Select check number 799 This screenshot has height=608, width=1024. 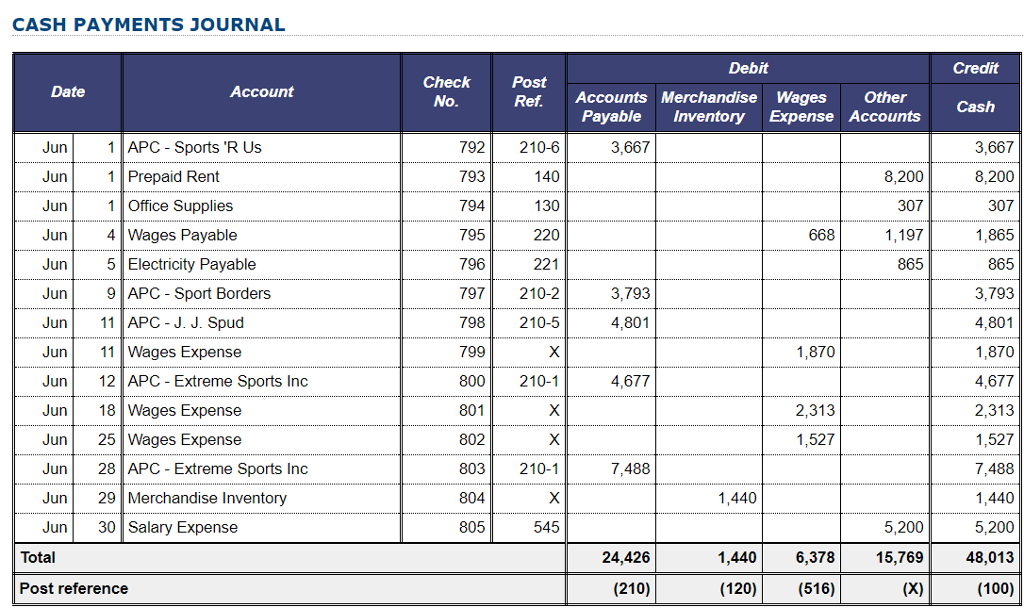point(472,353)
